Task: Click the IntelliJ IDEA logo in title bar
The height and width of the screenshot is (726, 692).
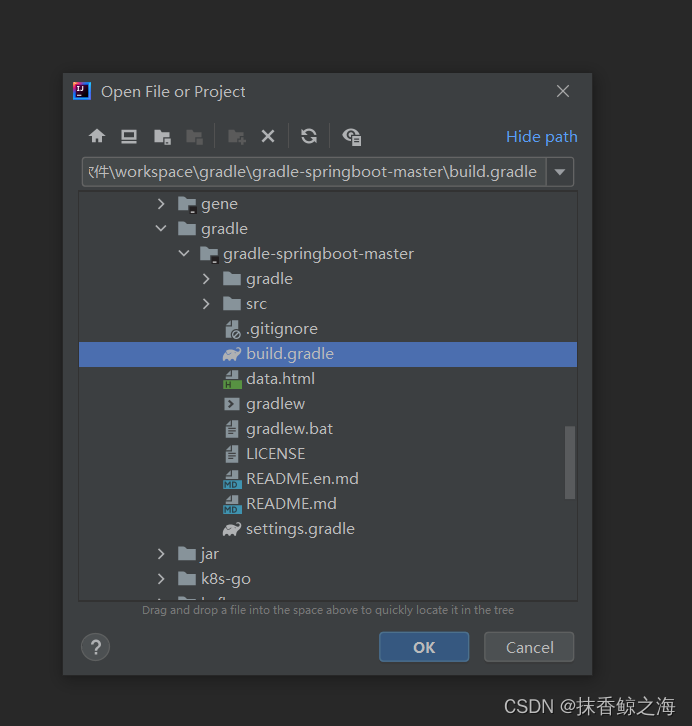Action: (x=82, y=91)
